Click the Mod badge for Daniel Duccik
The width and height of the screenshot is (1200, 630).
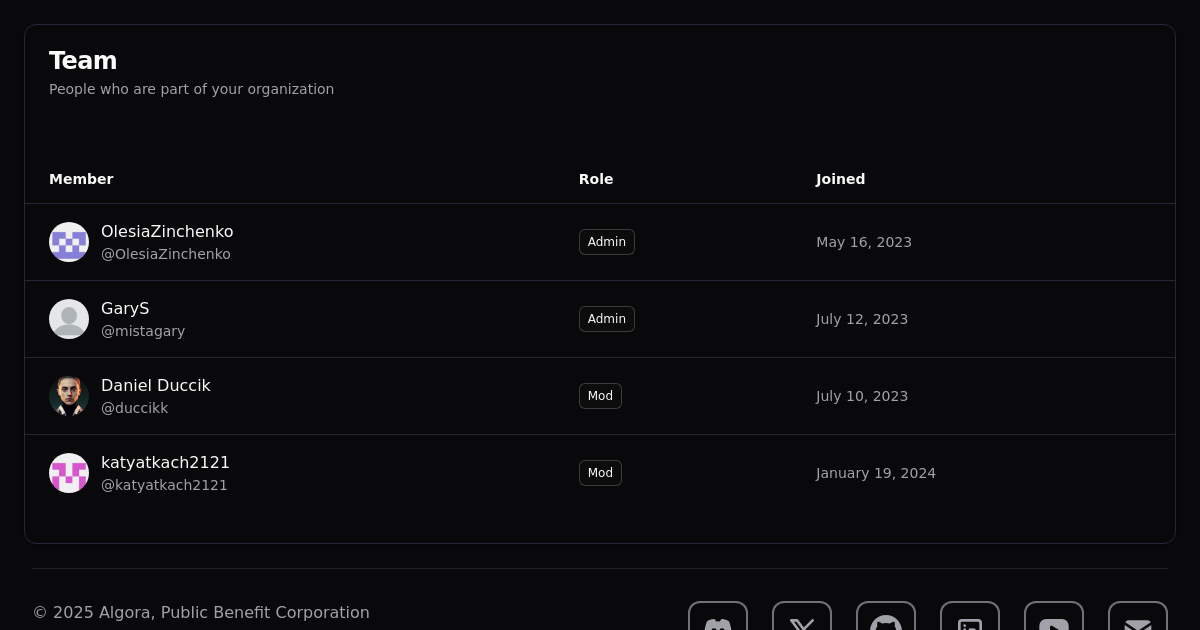(x=600, y=396)
